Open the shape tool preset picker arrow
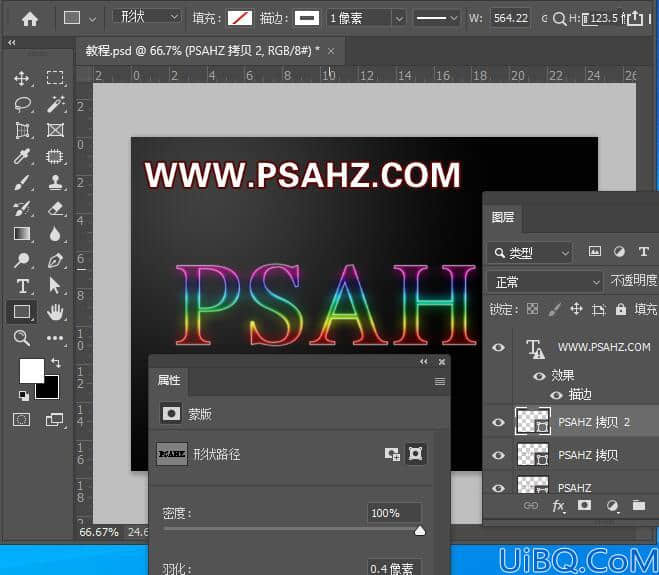The width and height of the screenshot is (659, 575). (92, 19)
